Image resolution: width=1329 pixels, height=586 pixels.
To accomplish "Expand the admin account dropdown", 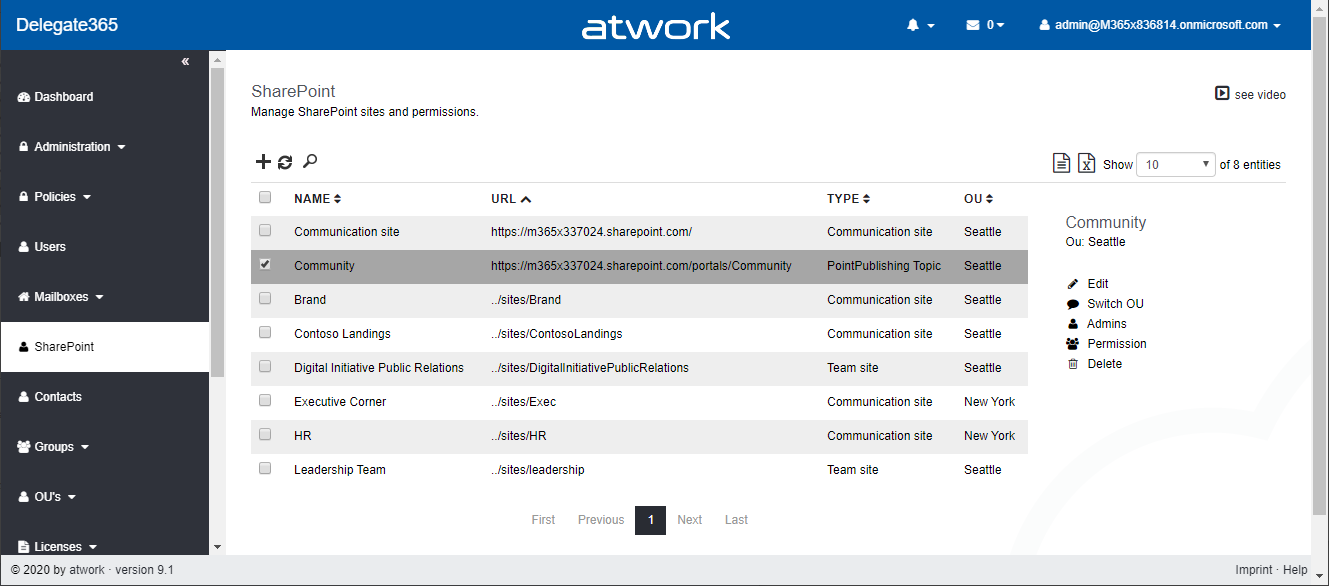I will pos(1160,25).
